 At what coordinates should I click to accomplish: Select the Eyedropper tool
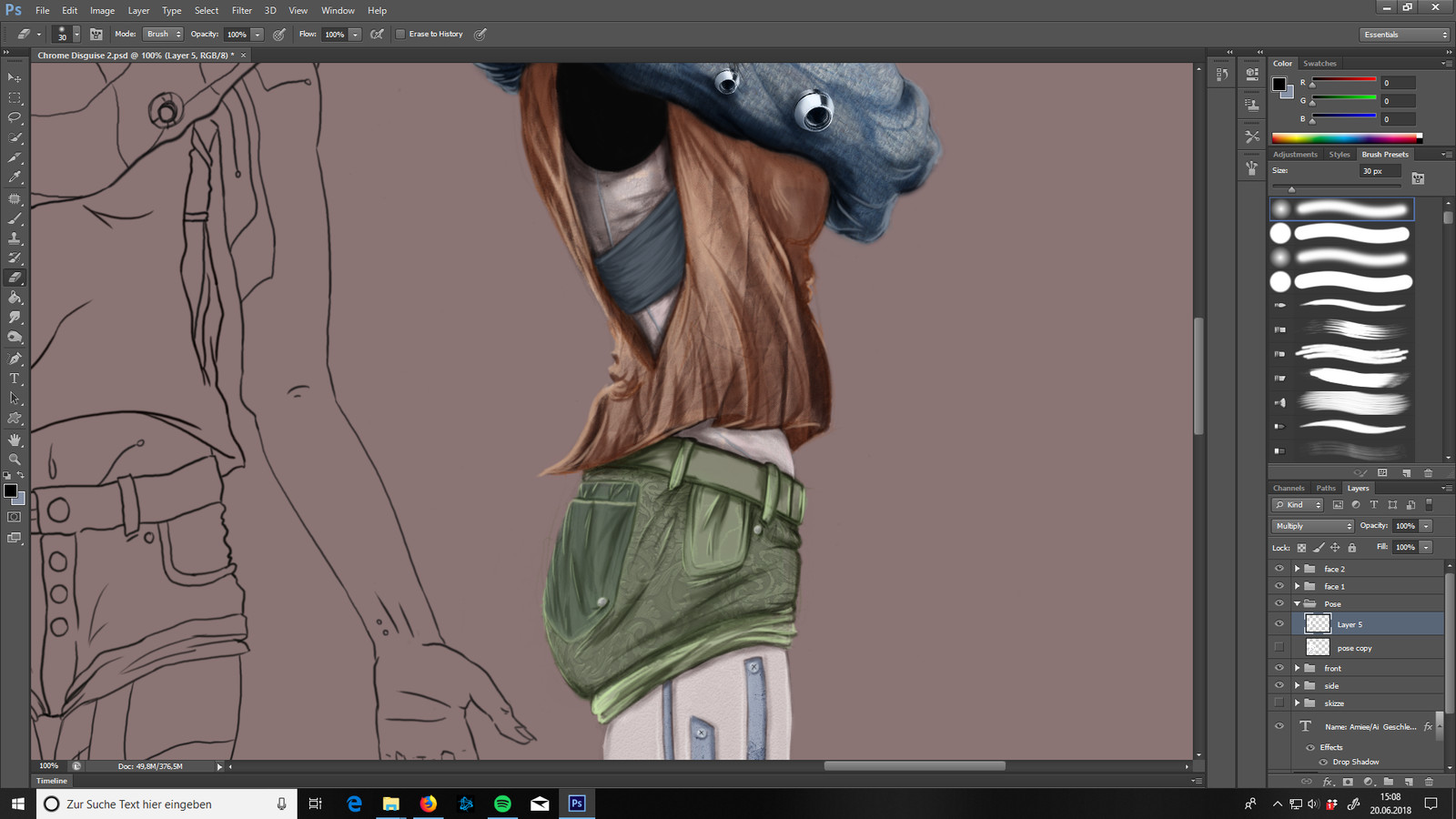click(15, 178)
